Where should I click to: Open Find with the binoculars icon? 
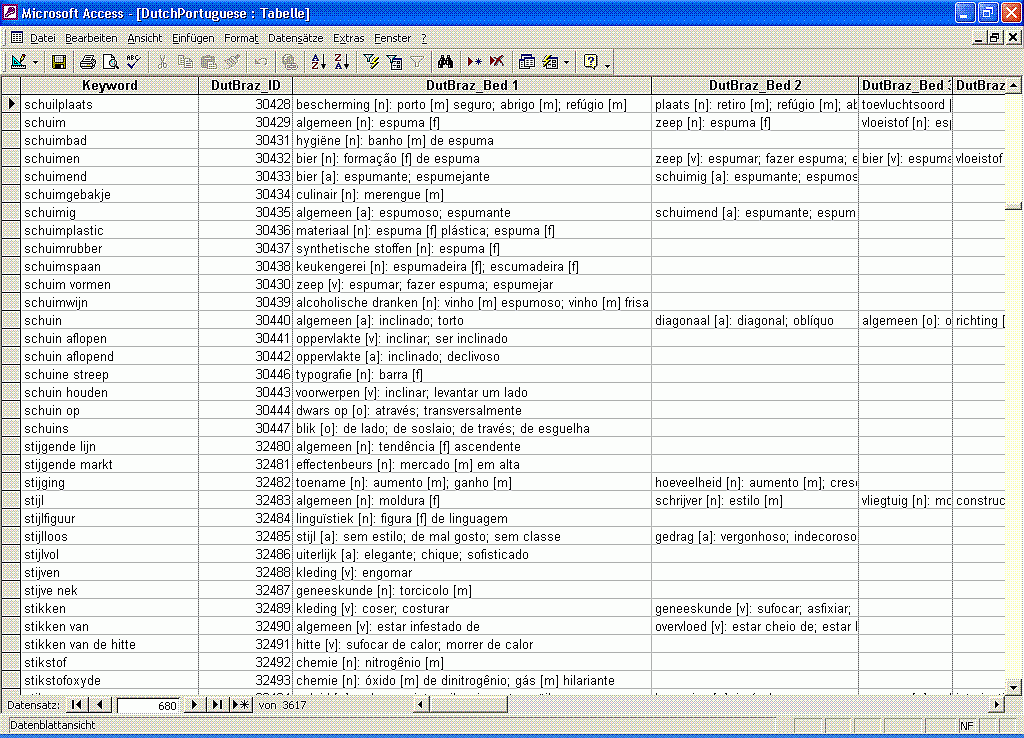[x=445, y=62]
